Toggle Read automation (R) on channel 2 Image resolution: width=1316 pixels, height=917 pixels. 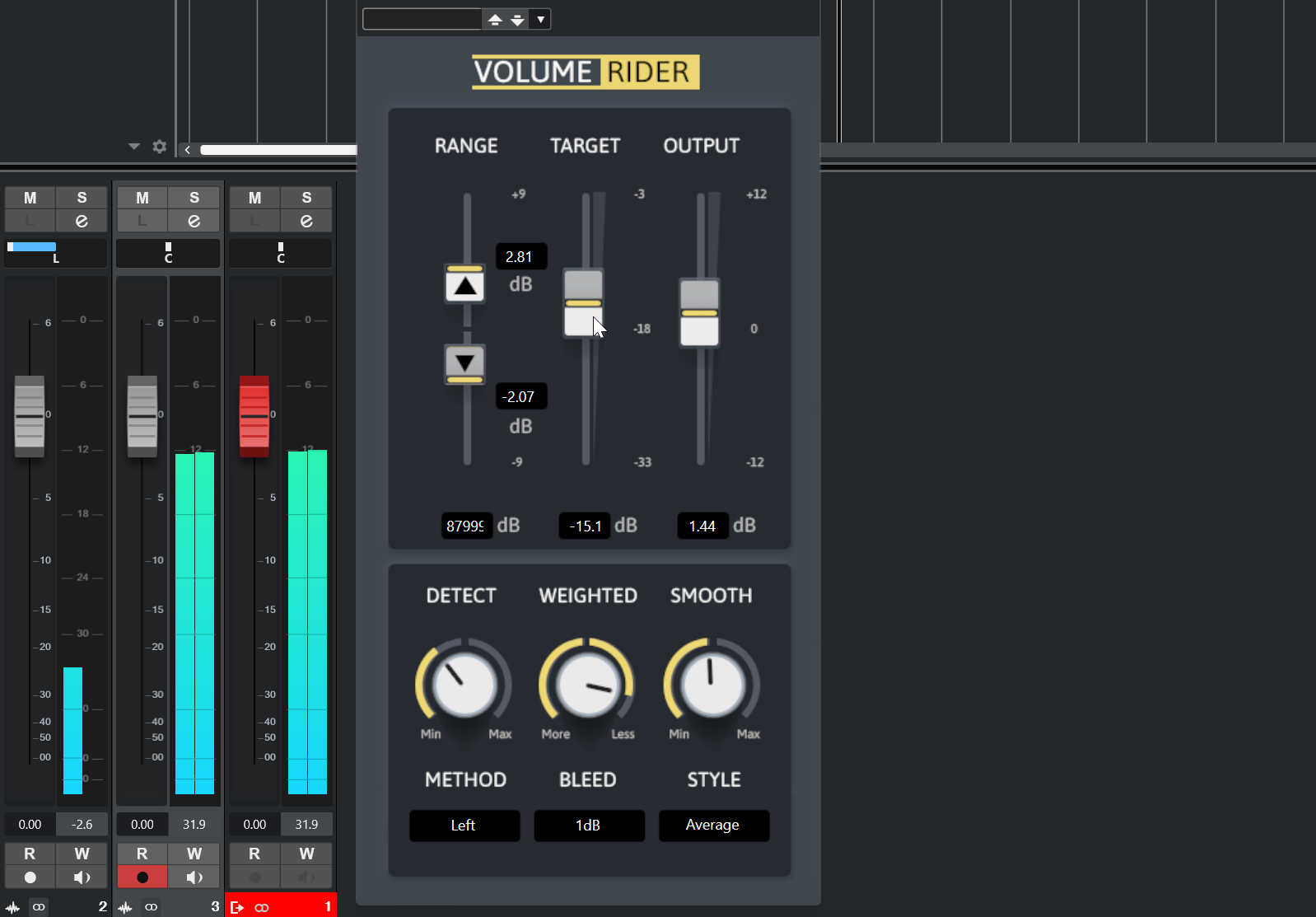tap(30, 854)
